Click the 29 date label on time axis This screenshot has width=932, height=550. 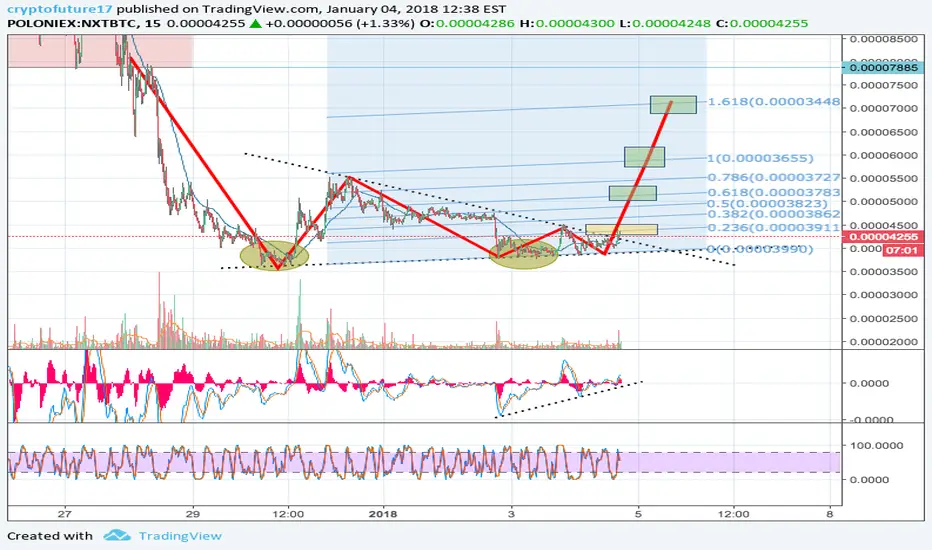point(193,514)
